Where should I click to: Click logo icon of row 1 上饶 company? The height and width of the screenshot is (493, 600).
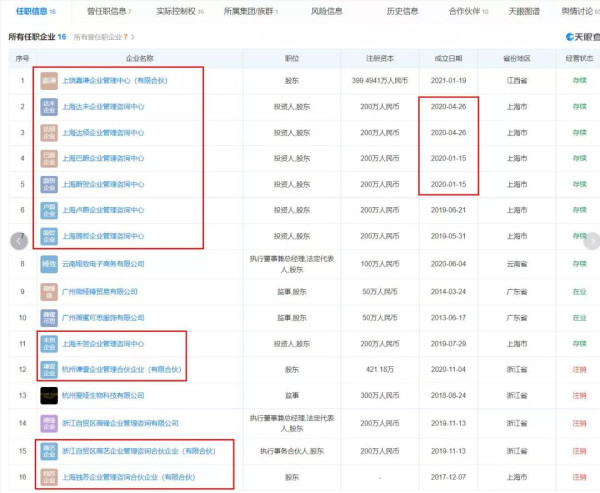pos(49,81)
